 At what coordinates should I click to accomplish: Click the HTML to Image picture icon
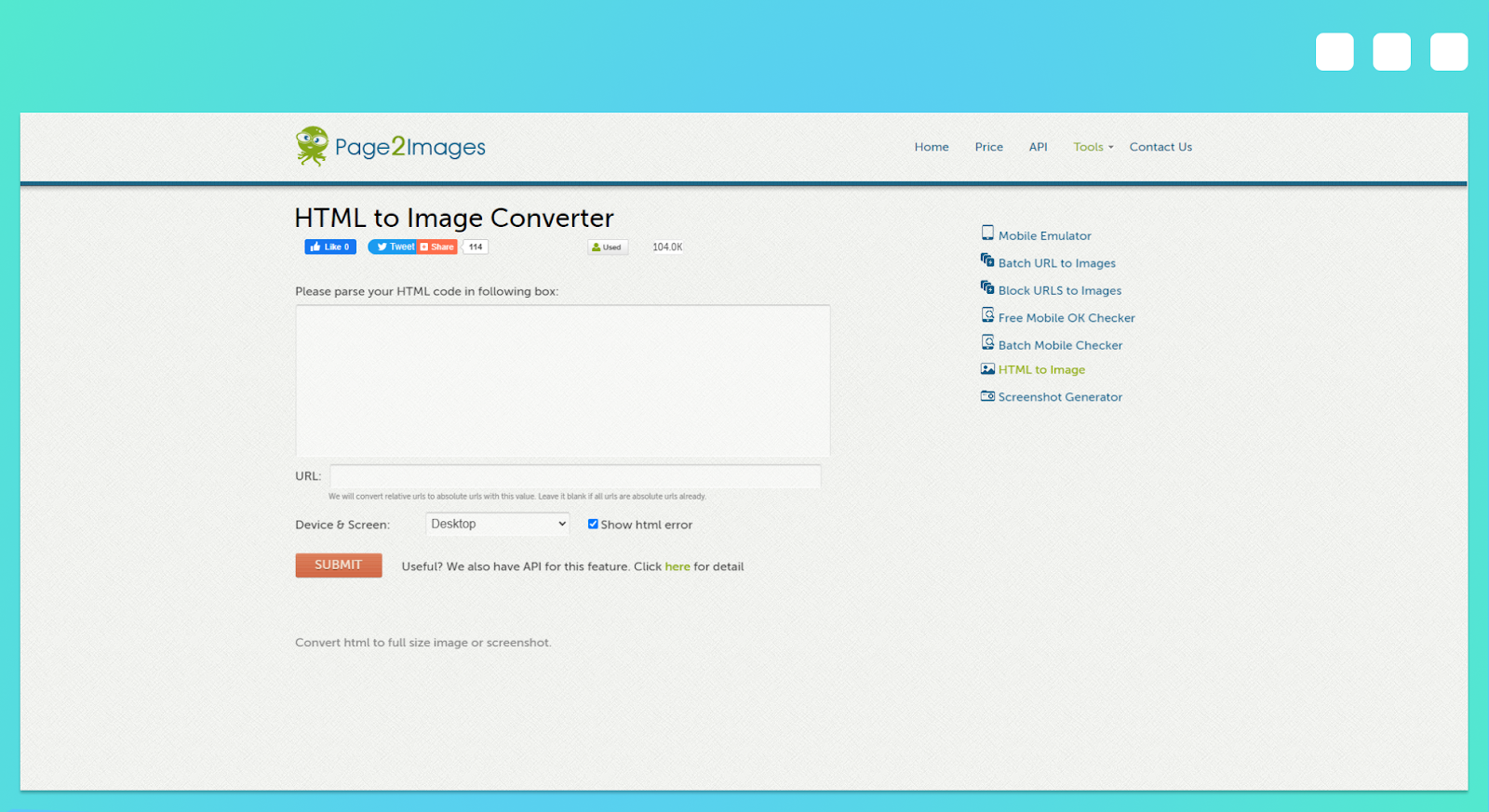(987, 369)
